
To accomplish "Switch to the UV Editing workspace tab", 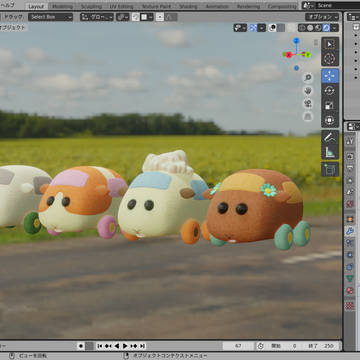I will [x=121, y=6].
